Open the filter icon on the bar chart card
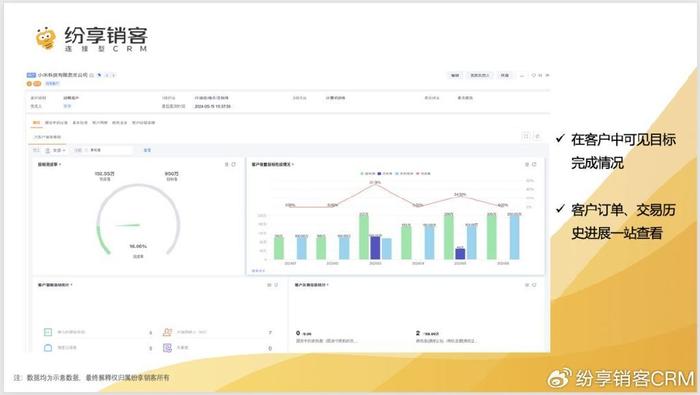Viewport: 700px width, 395px height. 527,164
